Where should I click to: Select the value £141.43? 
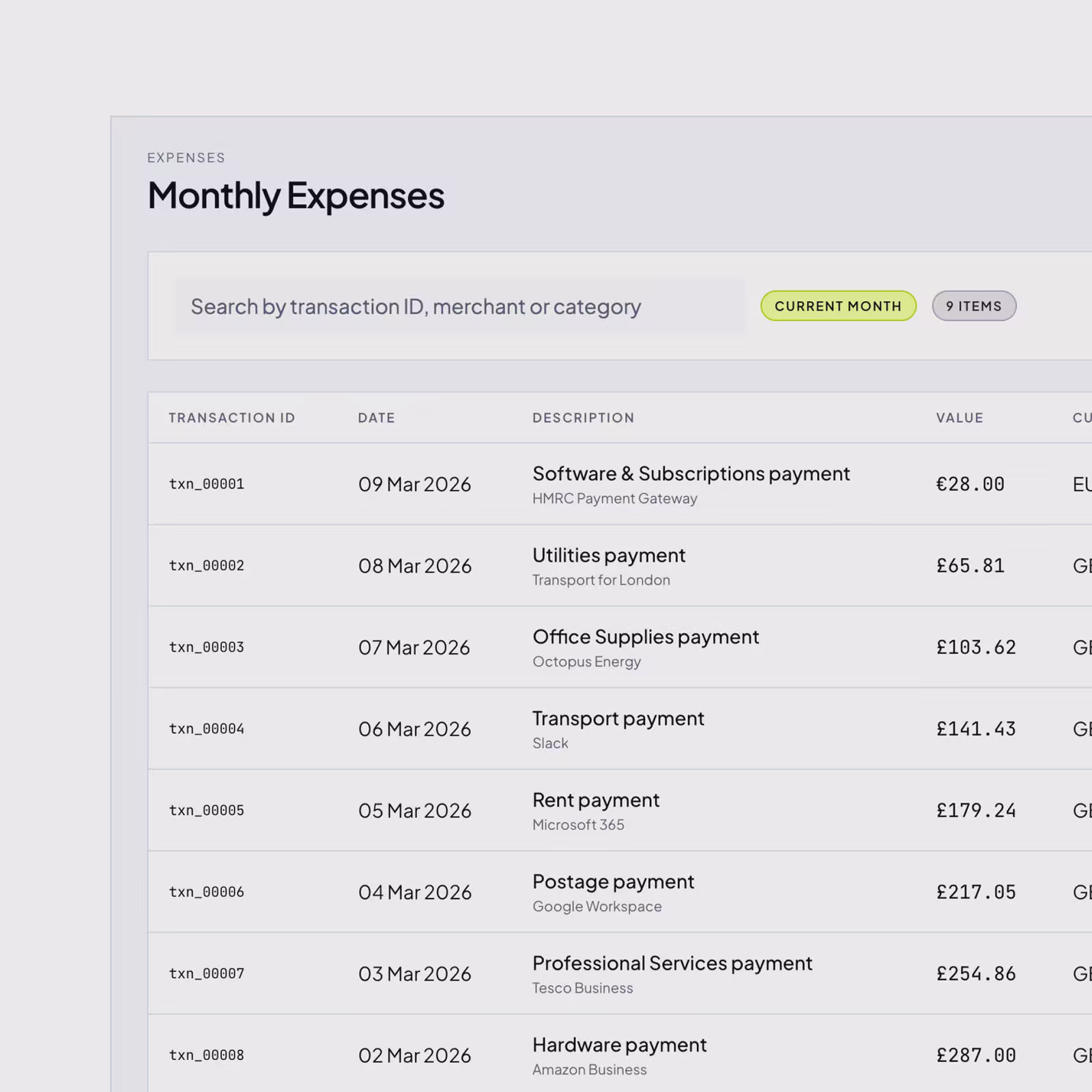[976, 729]
